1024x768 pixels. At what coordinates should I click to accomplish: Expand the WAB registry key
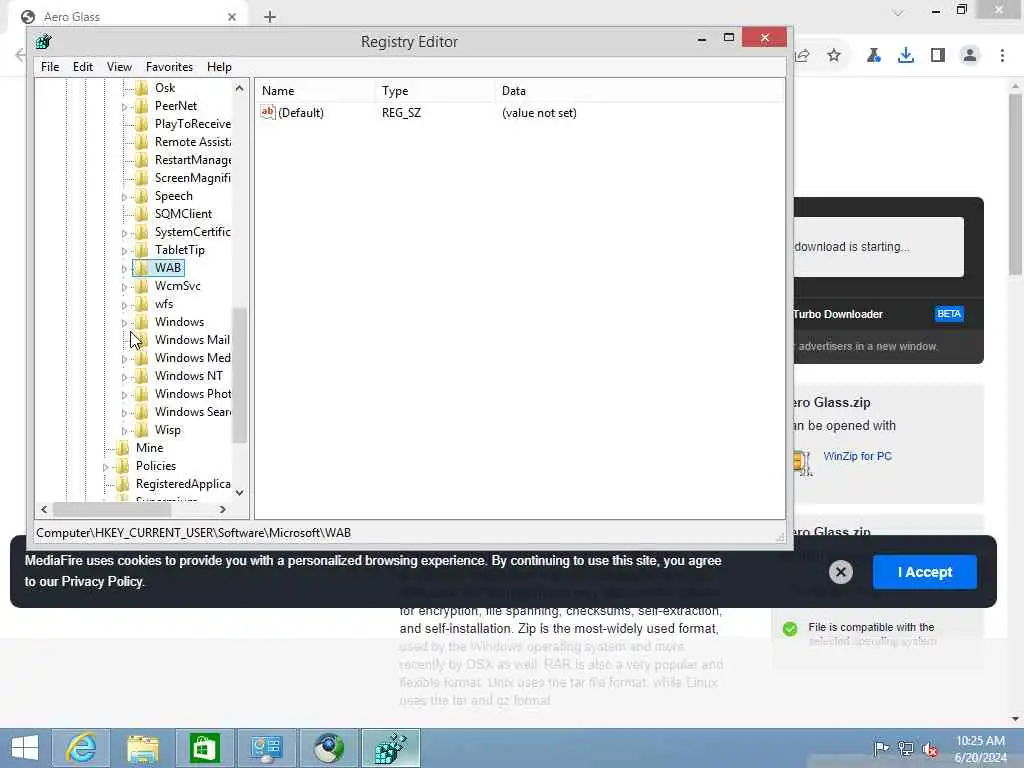[x=124, y=268]
